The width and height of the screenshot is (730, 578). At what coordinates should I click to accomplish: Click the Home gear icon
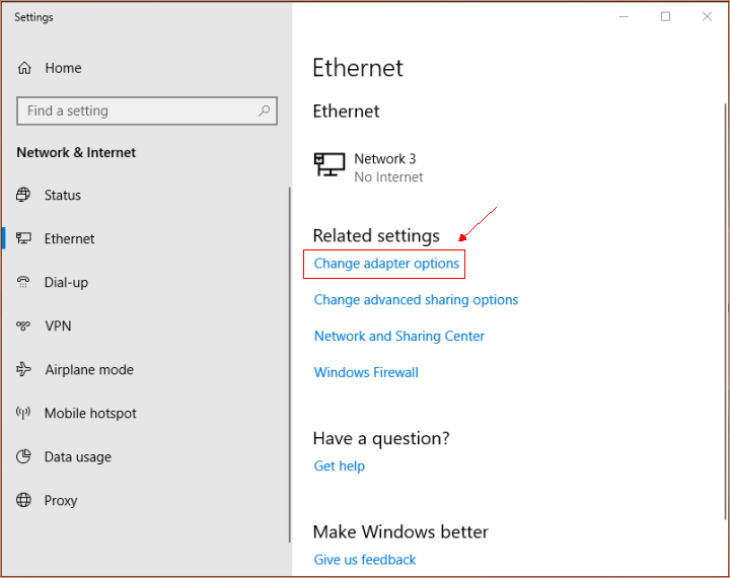coord(25,68)
